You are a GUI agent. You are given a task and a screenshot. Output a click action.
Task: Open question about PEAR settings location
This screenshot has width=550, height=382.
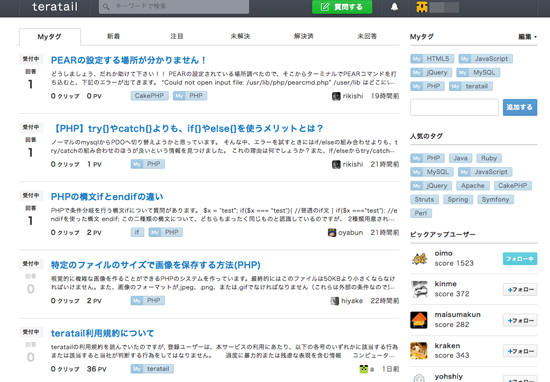tap(128, 60)
